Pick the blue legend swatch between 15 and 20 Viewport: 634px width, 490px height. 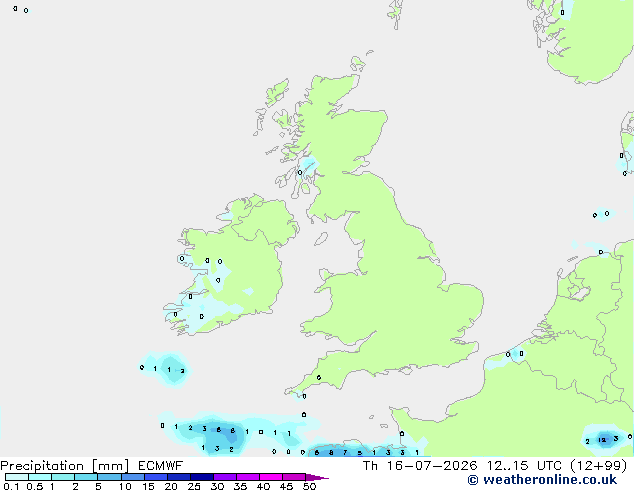(x=156, y=477)
